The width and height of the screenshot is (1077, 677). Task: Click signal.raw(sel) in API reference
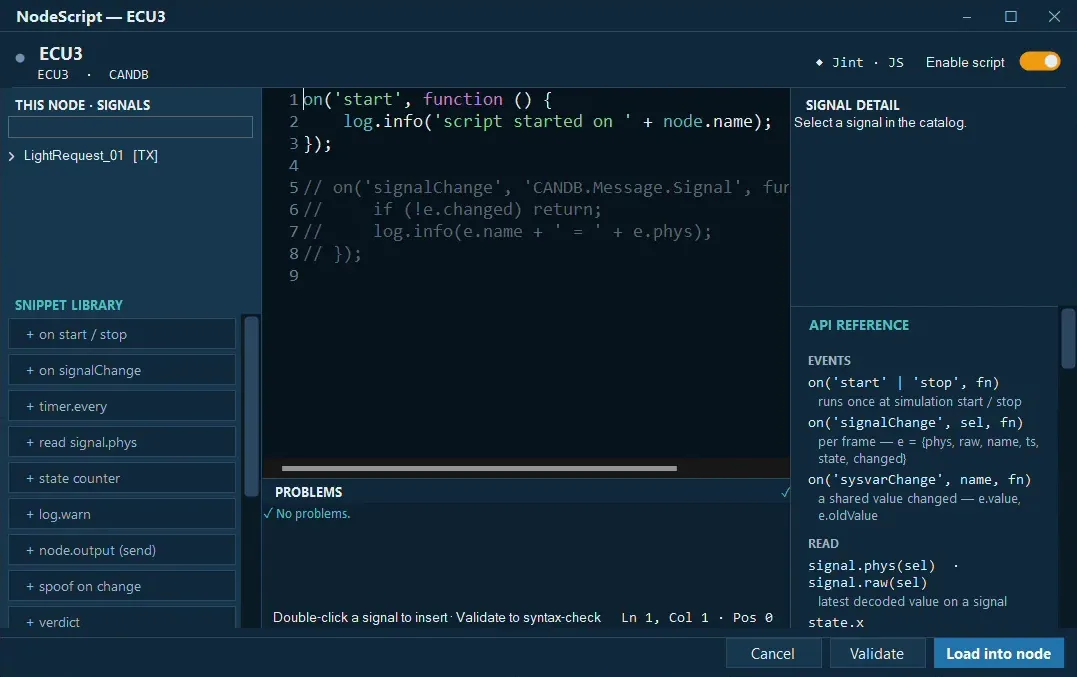tap(868, 582)
